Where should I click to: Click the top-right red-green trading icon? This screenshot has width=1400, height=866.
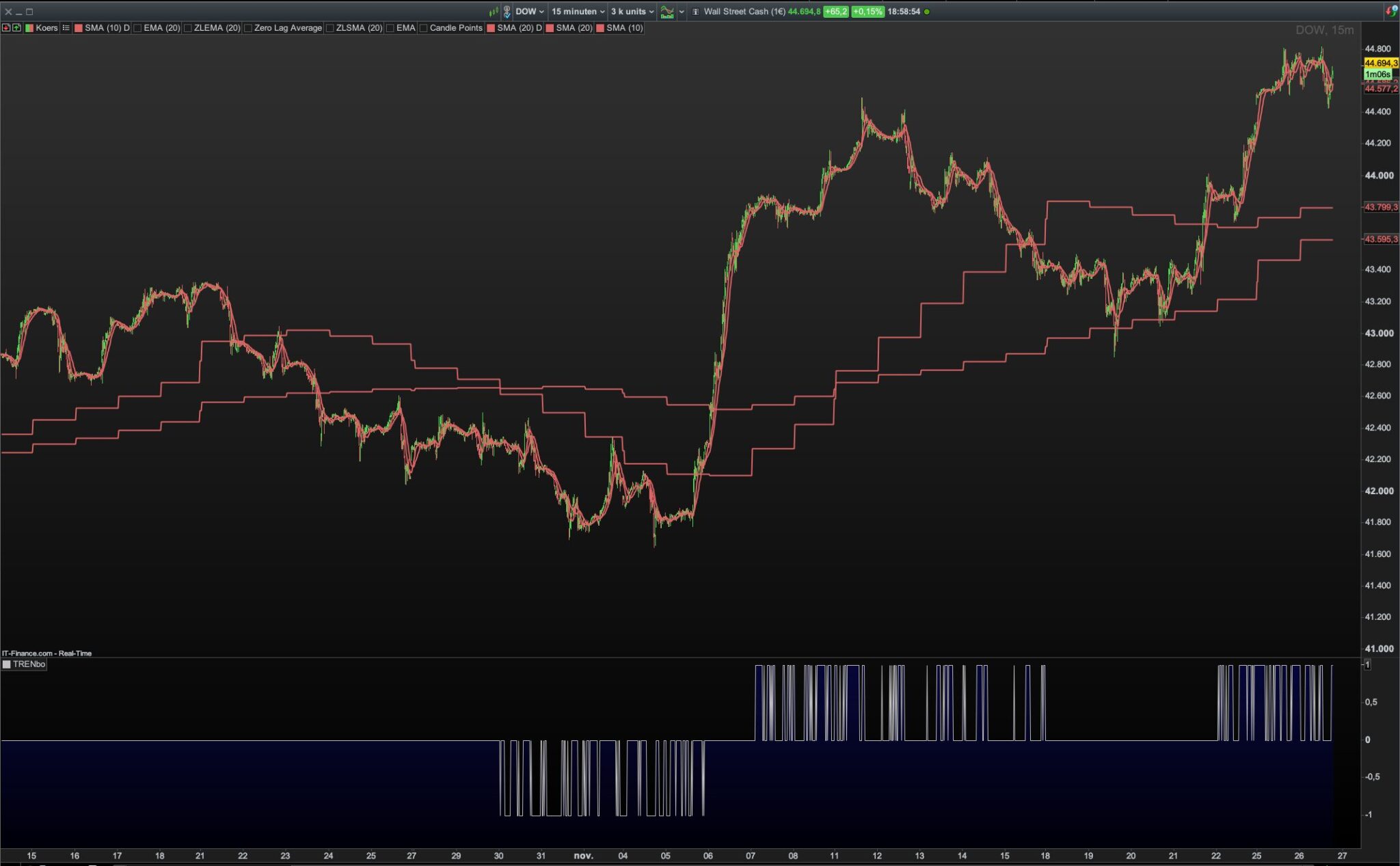click(x=1390, y=11)
